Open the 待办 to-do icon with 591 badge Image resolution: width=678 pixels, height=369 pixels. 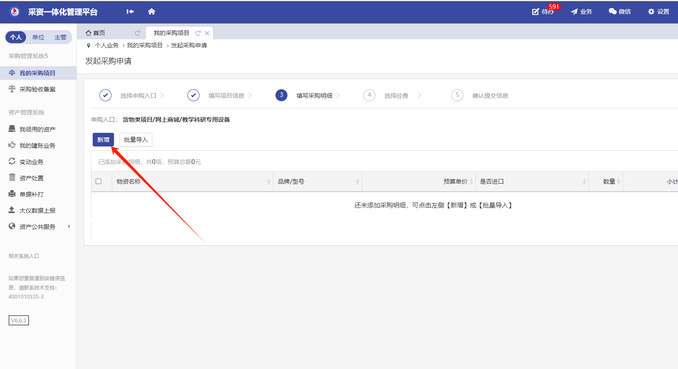(x=535, y=12)
